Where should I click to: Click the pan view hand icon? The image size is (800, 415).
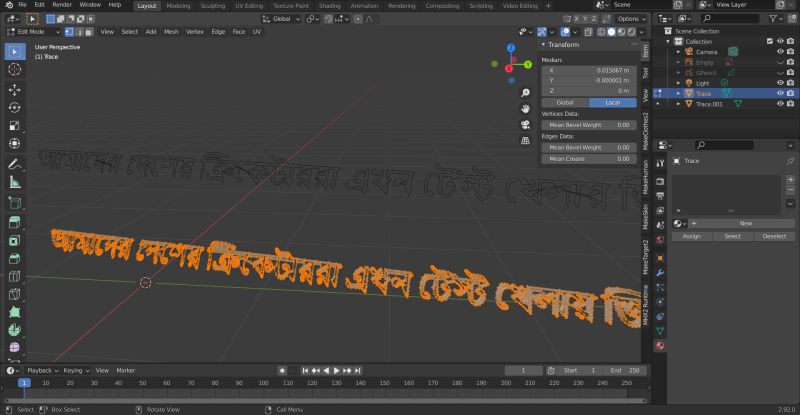(525, 109)
